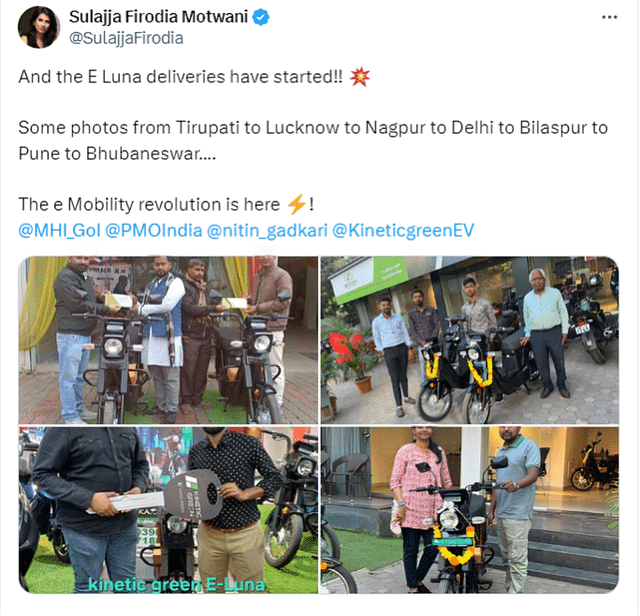Visit the @nitin_gadkari mention
This screenshot has width=640, height=616.
tap(267, 230)
